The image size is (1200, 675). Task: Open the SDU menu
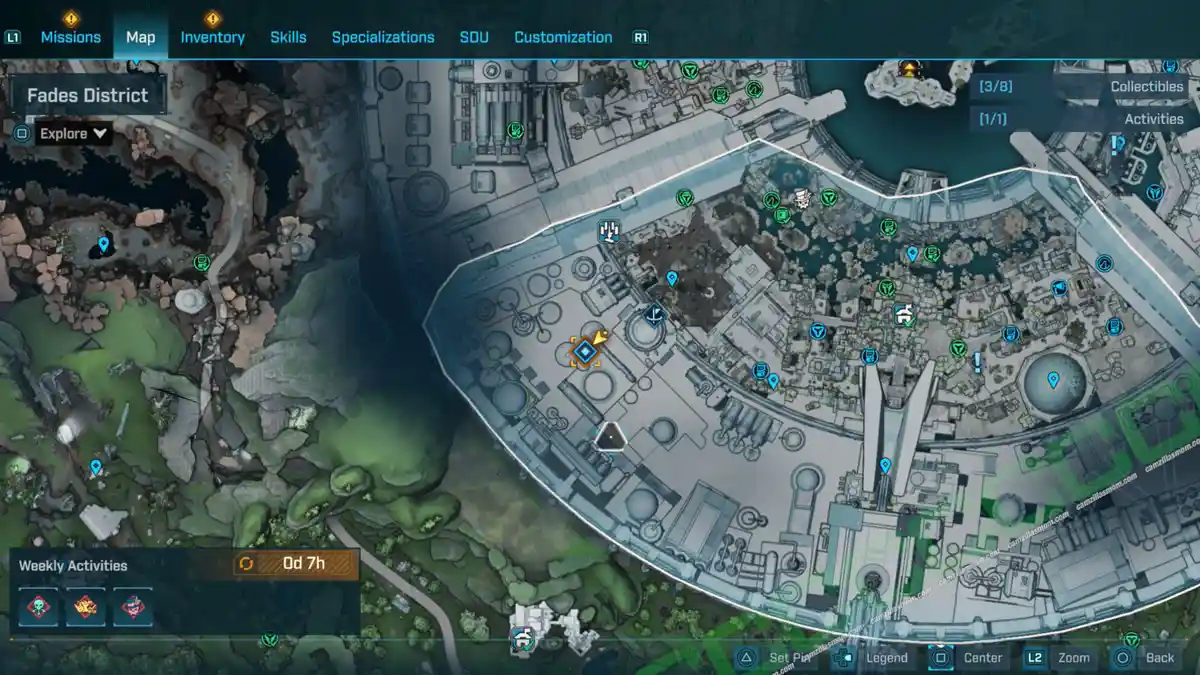click(x=473, y=37)
